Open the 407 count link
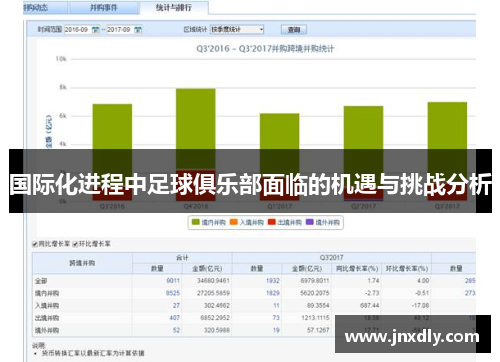The height and width of the screenshot is (362, 500). coord(175,318)
